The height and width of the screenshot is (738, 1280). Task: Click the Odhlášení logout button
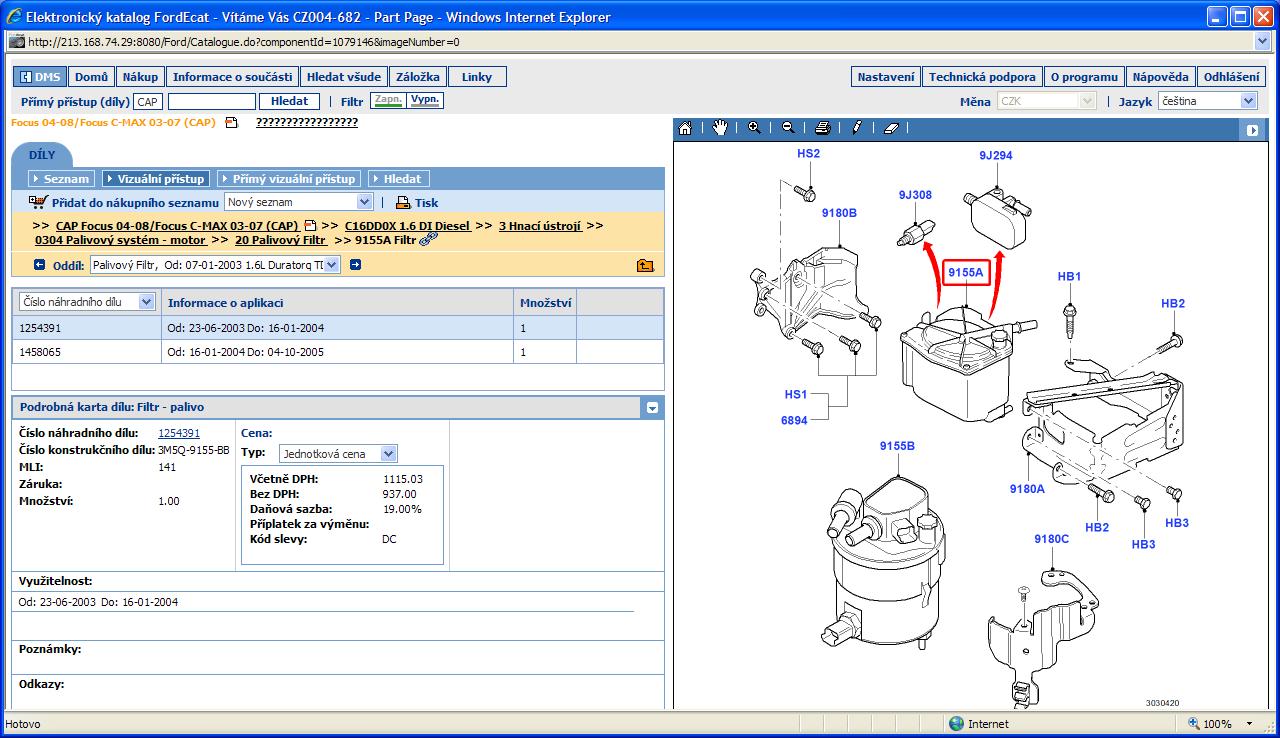pyautogui.click(x=1231, y=77)
